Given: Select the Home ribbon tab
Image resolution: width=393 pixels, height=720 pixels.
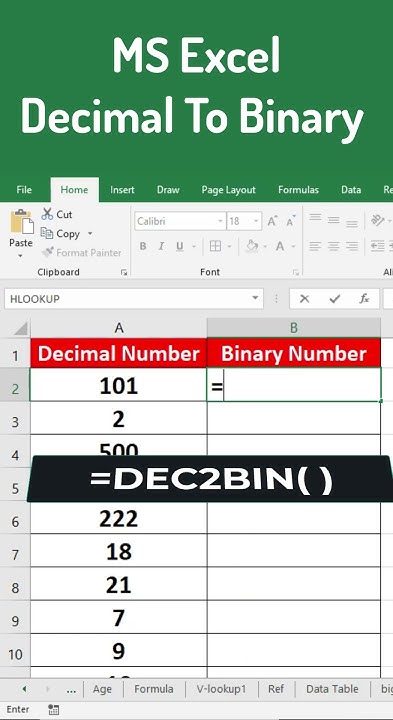Looking at the screenshot, I should click(x=74, y=190).
